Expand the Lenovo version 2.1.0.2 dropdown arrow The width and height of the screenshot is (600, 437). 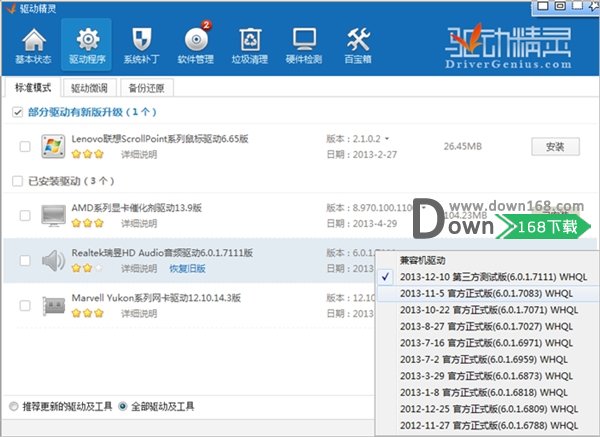(x=387, y=139)
